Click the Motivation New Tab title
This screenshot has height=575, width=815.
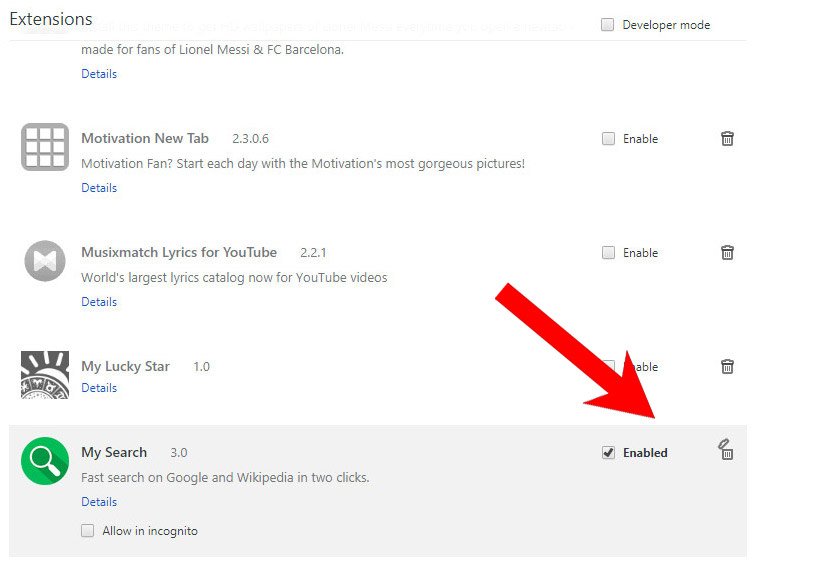point(145,138)
